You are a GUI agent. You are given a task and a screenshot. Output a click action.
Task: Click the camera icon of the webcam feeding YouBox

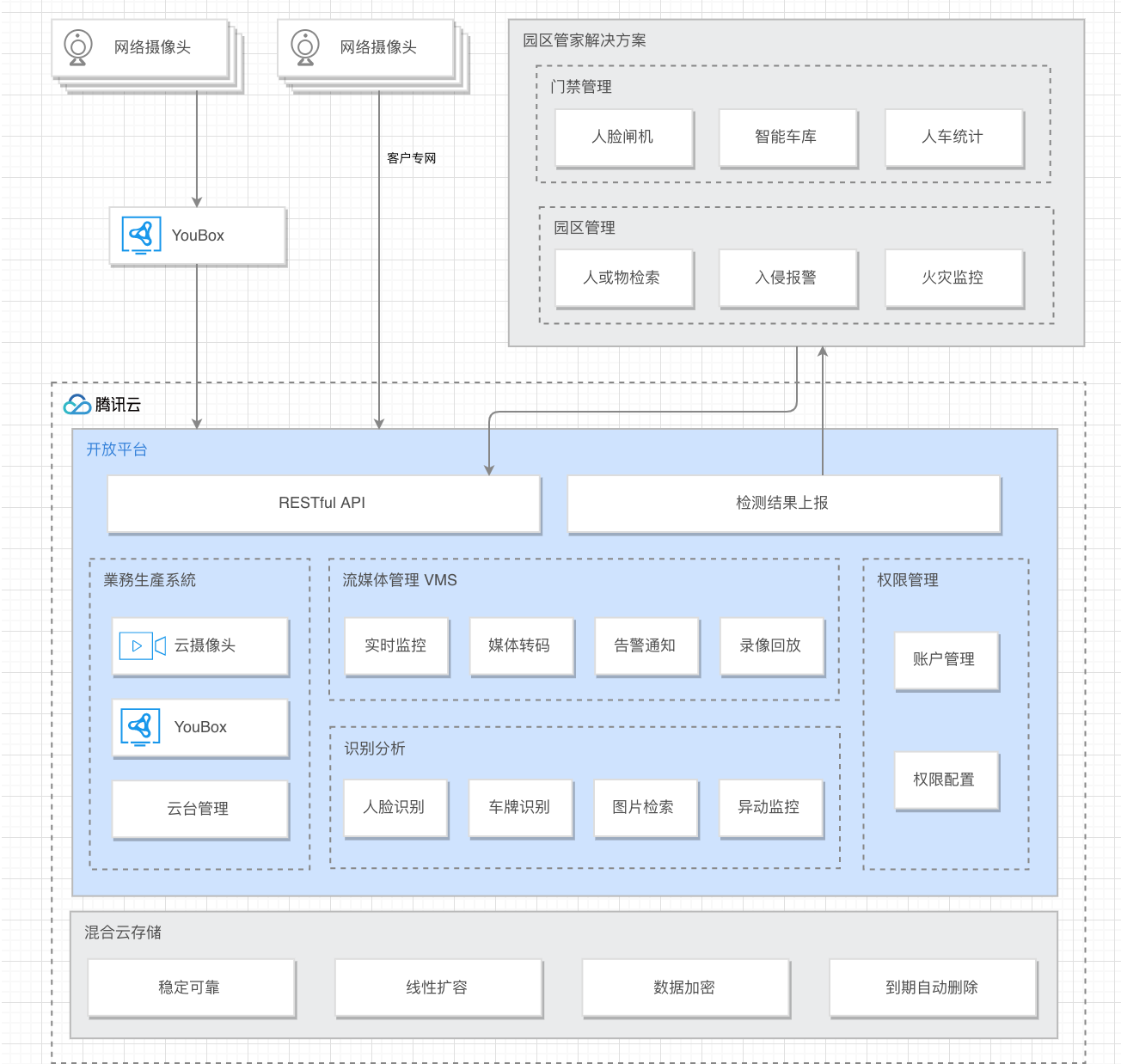tap(78, 47)
